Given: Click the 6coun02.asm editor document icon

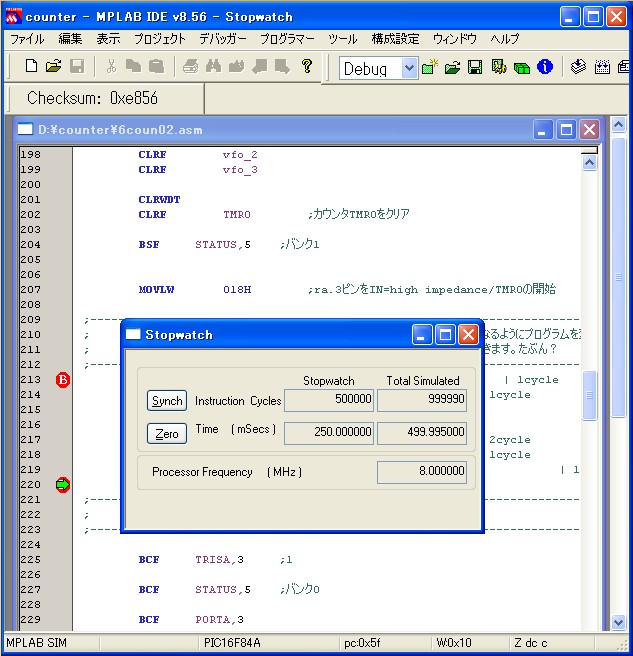Looking at the screenshot, I should point(25,129).
